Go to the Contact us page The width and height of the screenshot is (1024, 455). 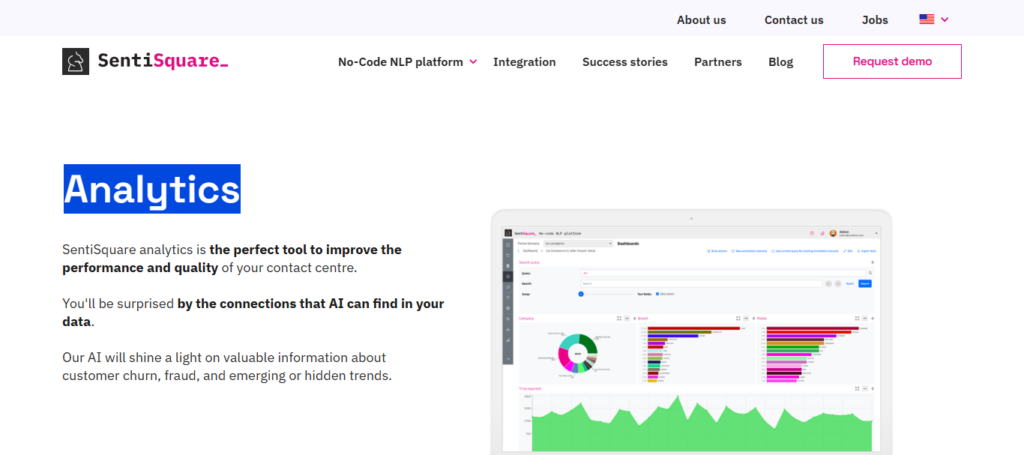(793, 20)
